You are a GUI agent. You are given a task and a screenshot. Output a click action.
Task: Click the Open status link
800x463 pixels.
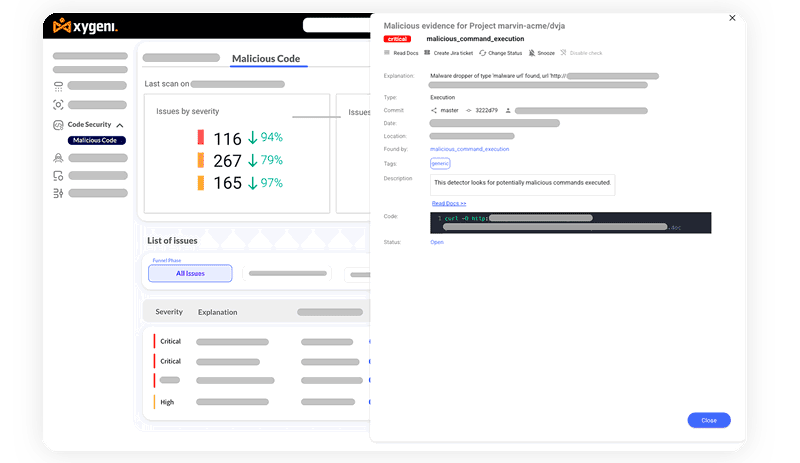[437, 242]
